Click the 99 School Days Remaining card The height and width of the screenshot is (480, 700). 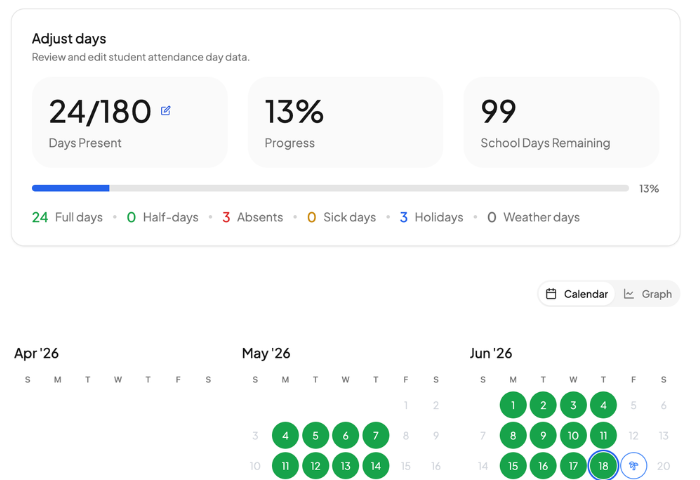coord(561,122)
